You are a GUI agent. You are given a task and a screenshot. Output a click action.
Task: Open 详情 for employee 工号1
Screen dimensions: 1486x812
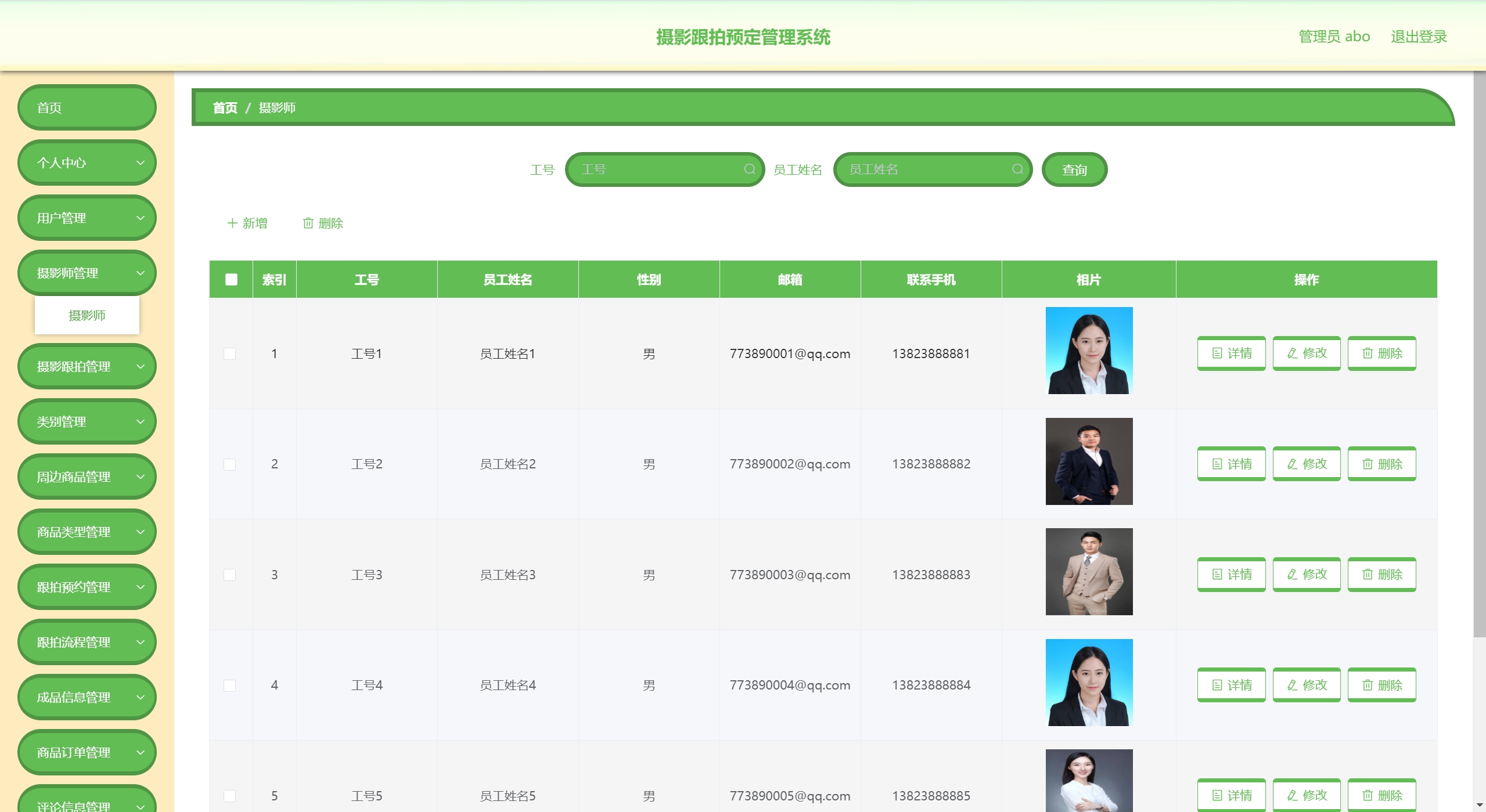click(1230, 353)
